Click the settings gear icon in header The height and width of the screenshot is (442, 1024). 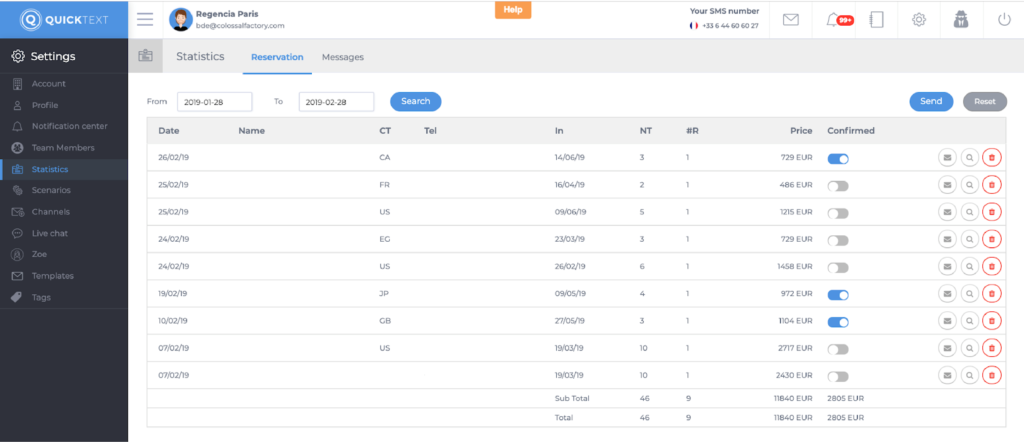click(918, 19)
